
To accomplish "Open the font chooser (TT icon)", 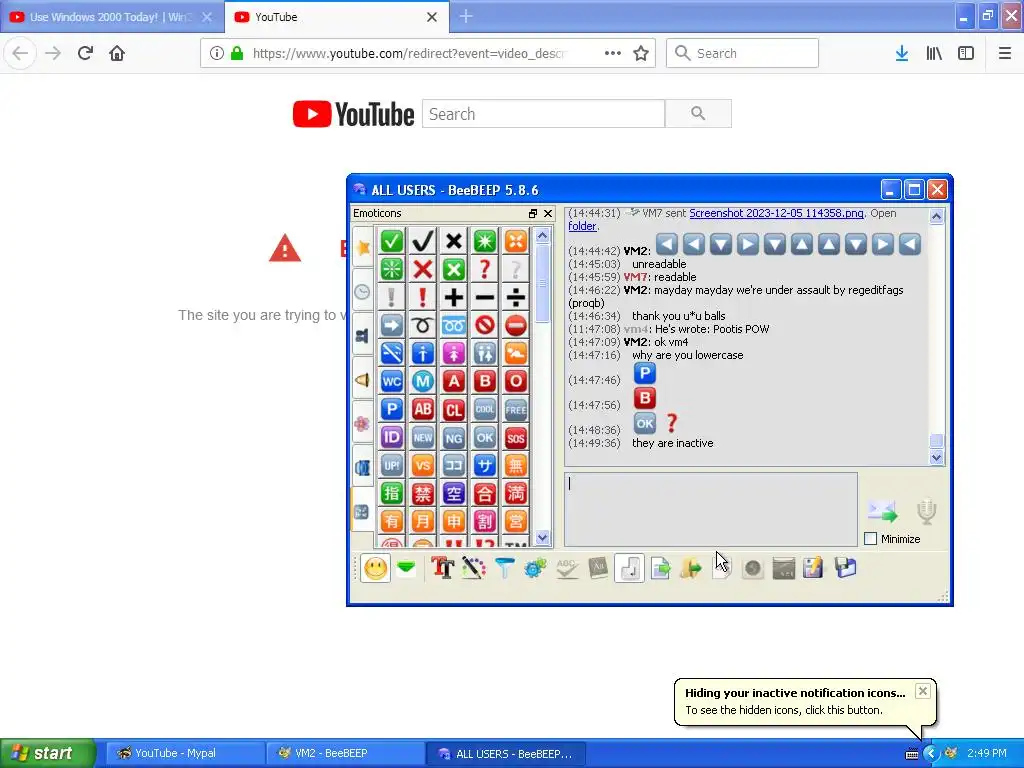I will tap(442, 568).
